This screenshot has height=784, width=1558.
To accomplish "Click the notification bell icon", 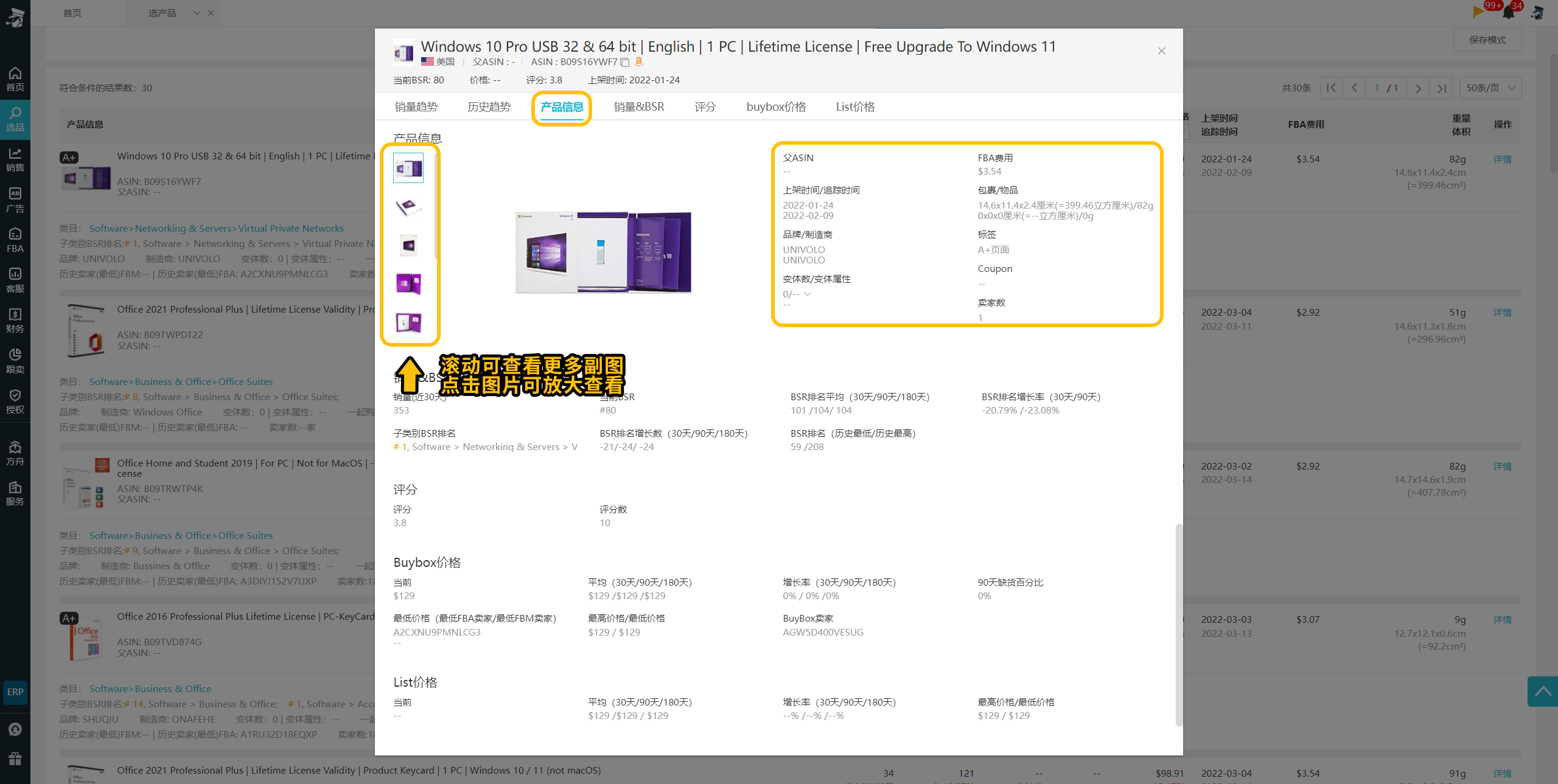I will click(x=1509, y=12).
